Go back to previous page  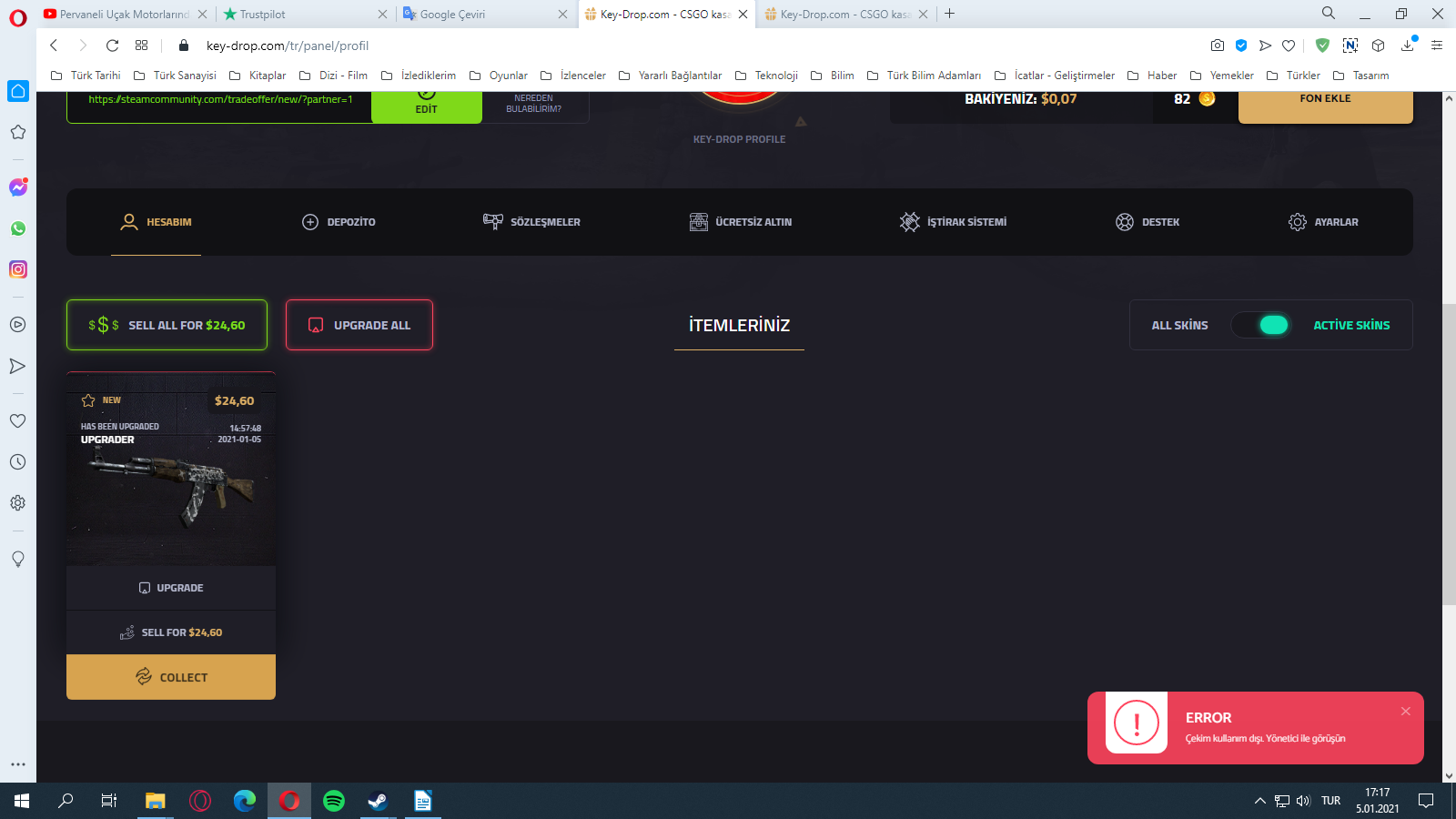54,45
